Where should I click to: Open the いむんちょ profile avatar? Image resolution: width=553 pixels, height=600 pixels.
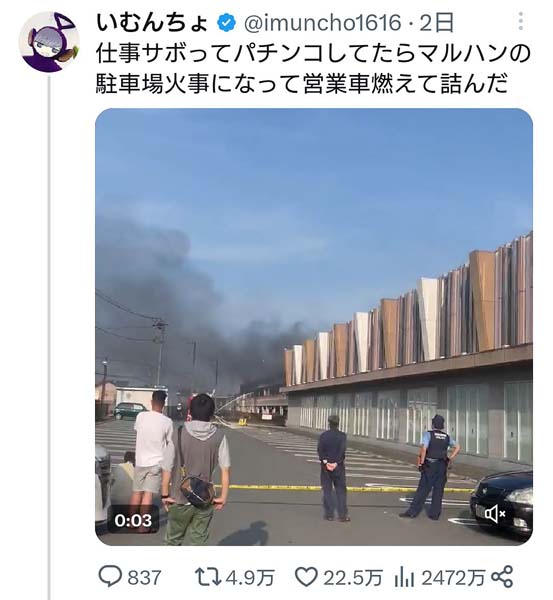tap(49, 41)
